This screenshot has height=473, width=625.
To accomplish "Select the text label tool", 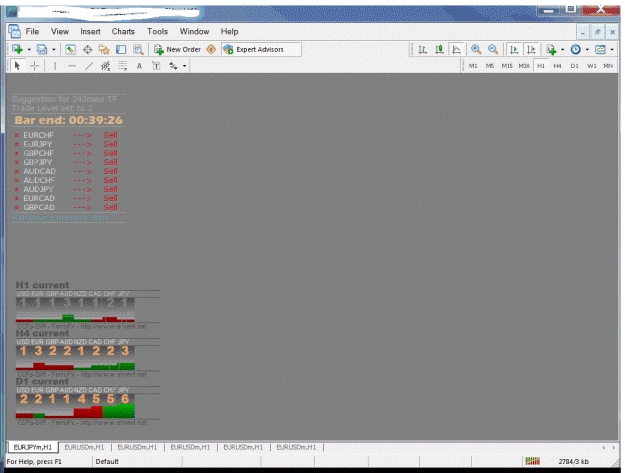I will pyautogui.click(x=156, y=66).
